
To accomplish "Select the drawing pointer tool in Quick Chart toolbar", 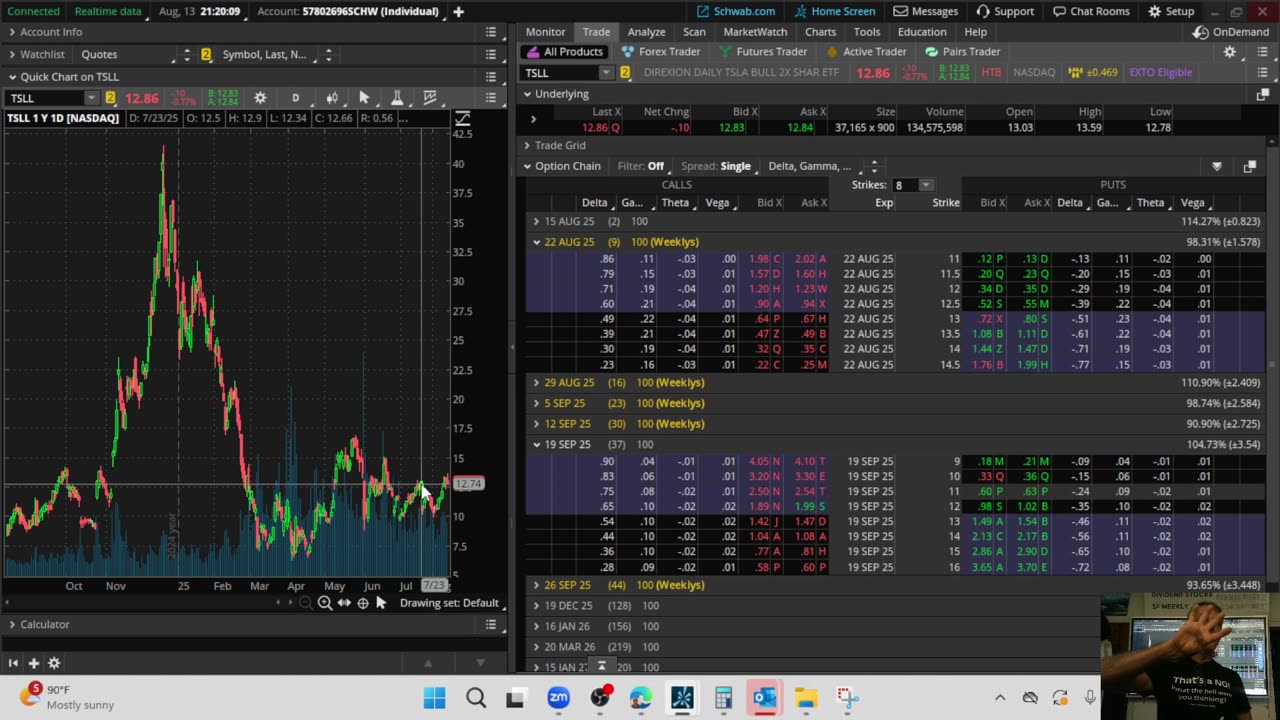I will coord(364,98).
